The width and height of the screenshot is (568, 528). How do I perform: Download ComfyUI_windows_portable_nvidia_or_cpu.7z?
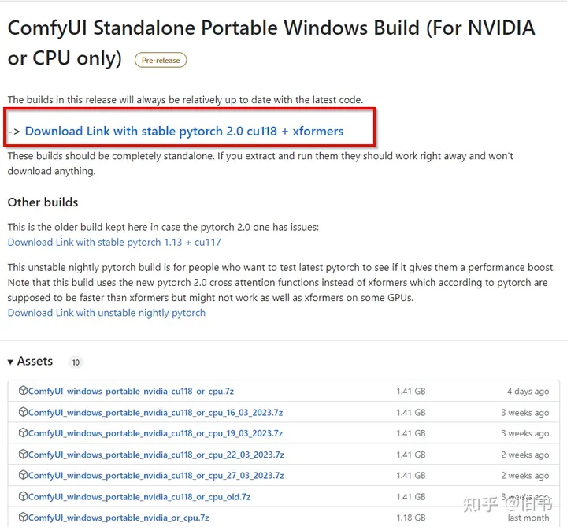(119, 518)
